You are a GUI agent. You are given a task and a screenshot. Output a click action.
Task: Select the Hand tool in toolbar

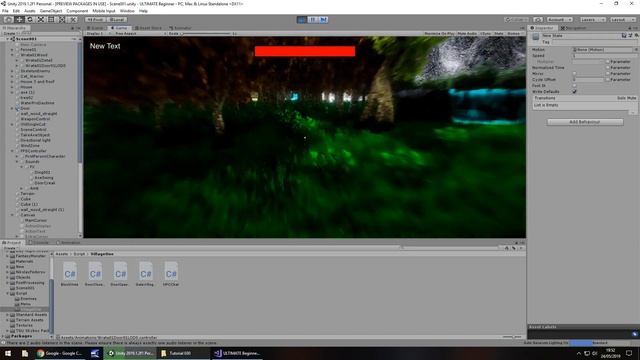click(x=8, y=20)
